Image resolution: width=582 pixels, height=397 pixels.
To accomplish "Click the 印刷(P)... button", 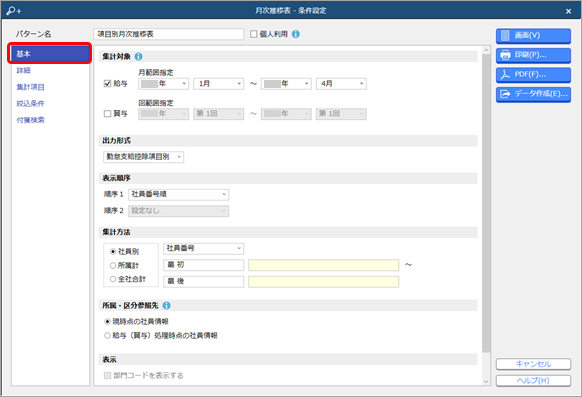I will pyautogui.click(x=533, y=55).
